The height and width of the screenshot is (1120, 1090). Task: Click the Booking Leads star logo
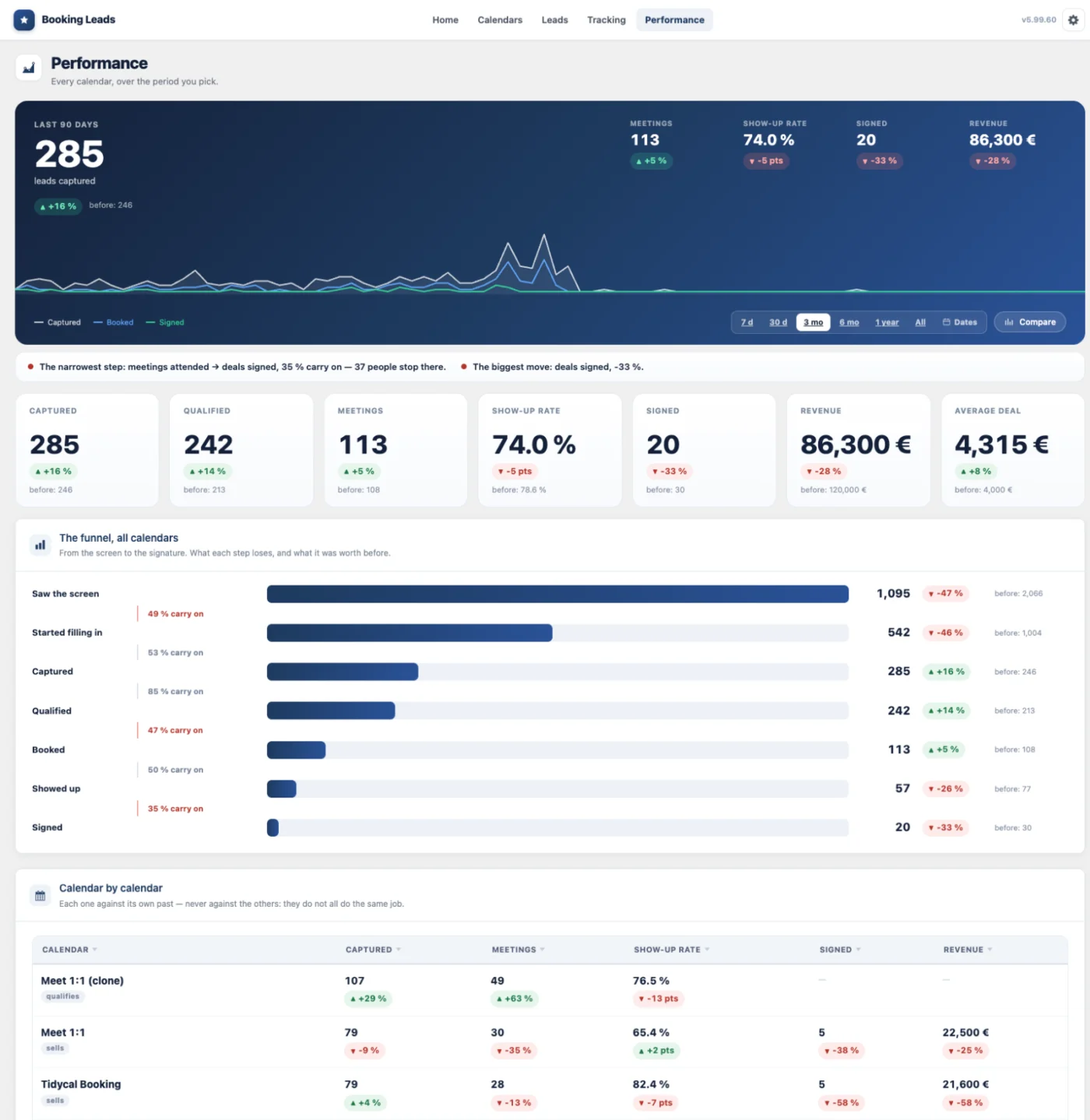click(24, 20)
